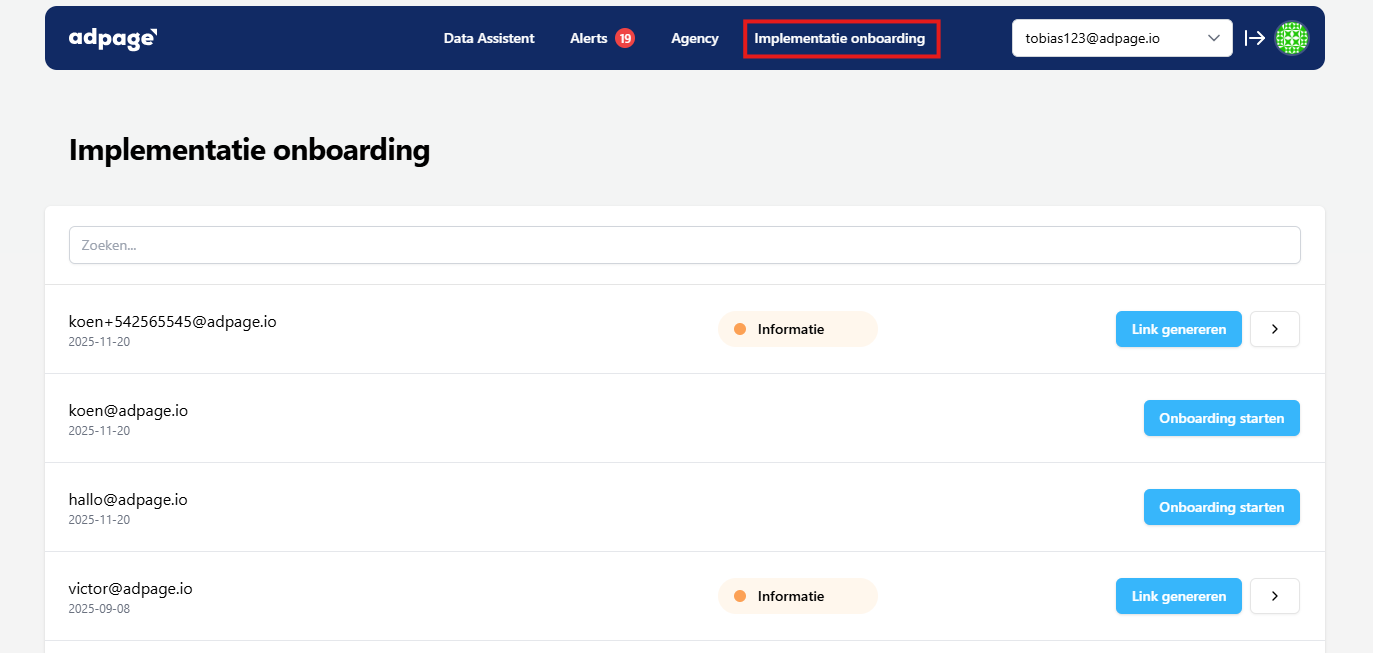
Task: Expand the tobias123@adpage.io account dropdown
Action: 1121,38
